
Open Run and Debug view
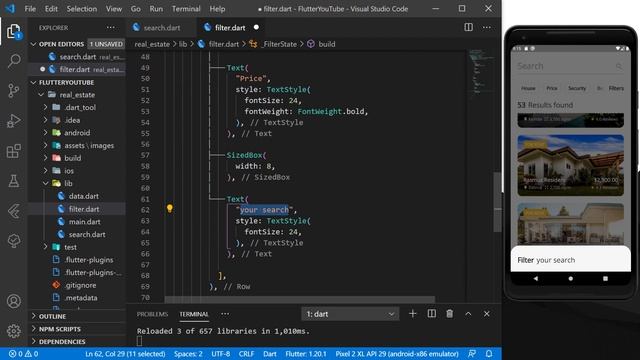(14, 121)
